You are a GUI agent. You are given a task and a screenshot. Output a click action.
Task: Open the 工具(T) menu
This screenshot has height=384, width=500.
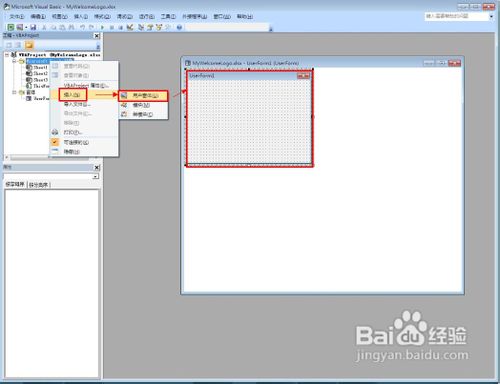point(168,16)
